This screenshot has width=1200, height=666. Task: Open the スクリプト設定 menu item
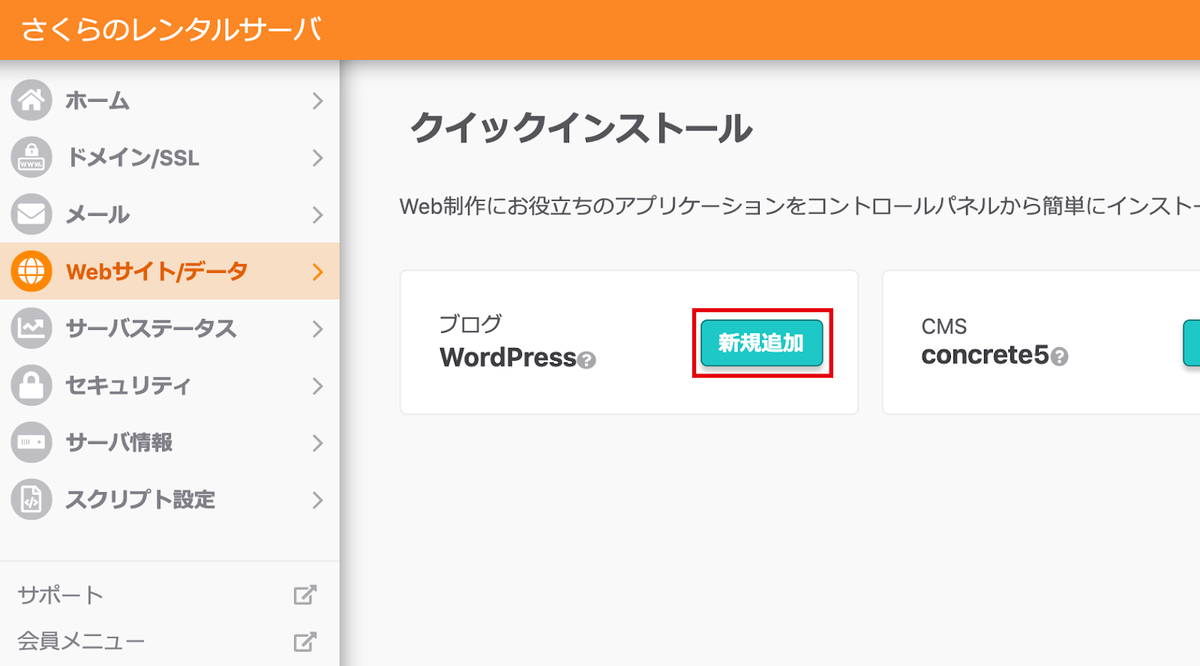[x=170, y=499]
